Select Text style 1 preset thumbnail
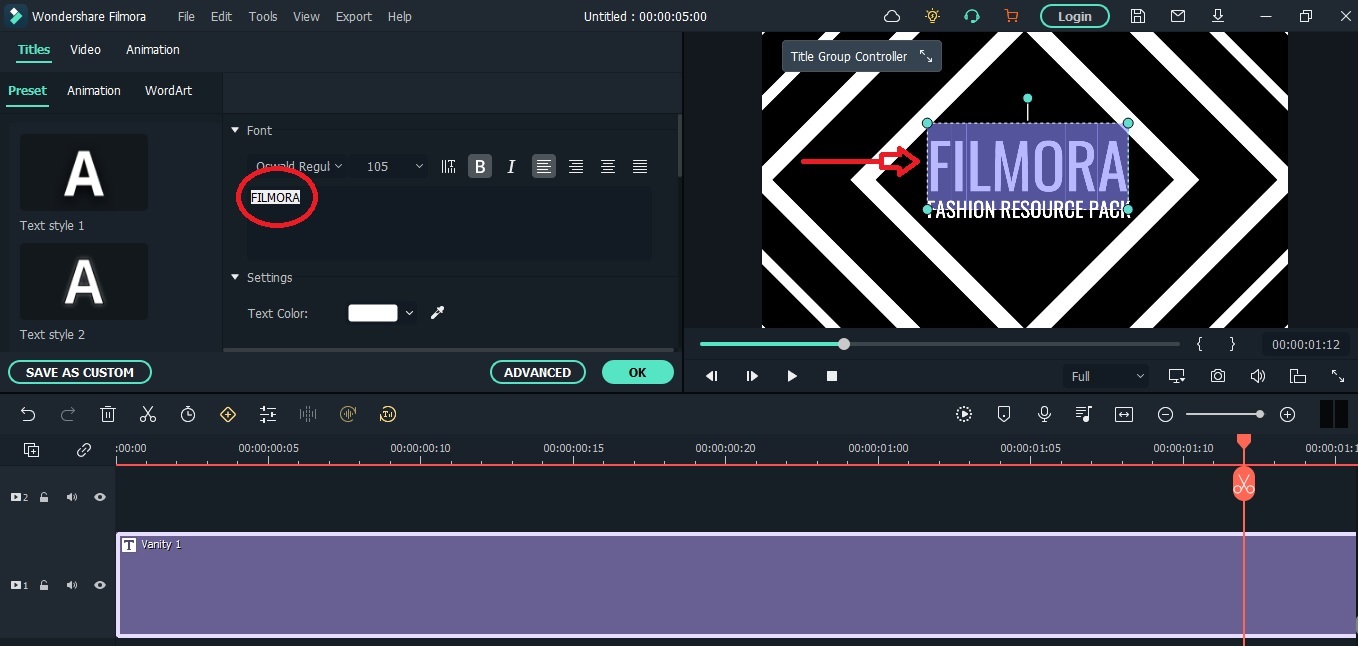Screen dimensions: 1358x646 pos(84,173)
